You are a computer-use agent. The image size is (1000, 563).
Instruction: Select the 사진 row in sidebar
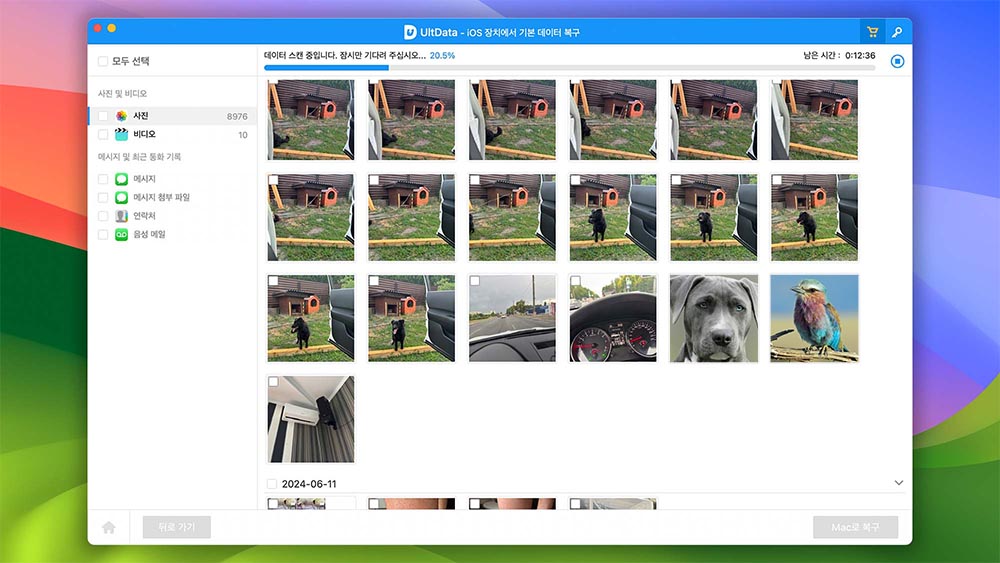click(x=172, y=116)
